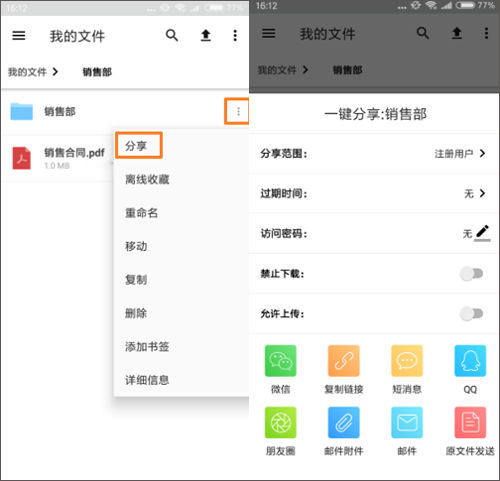Tap the 允许上传 label

(282, 313)
